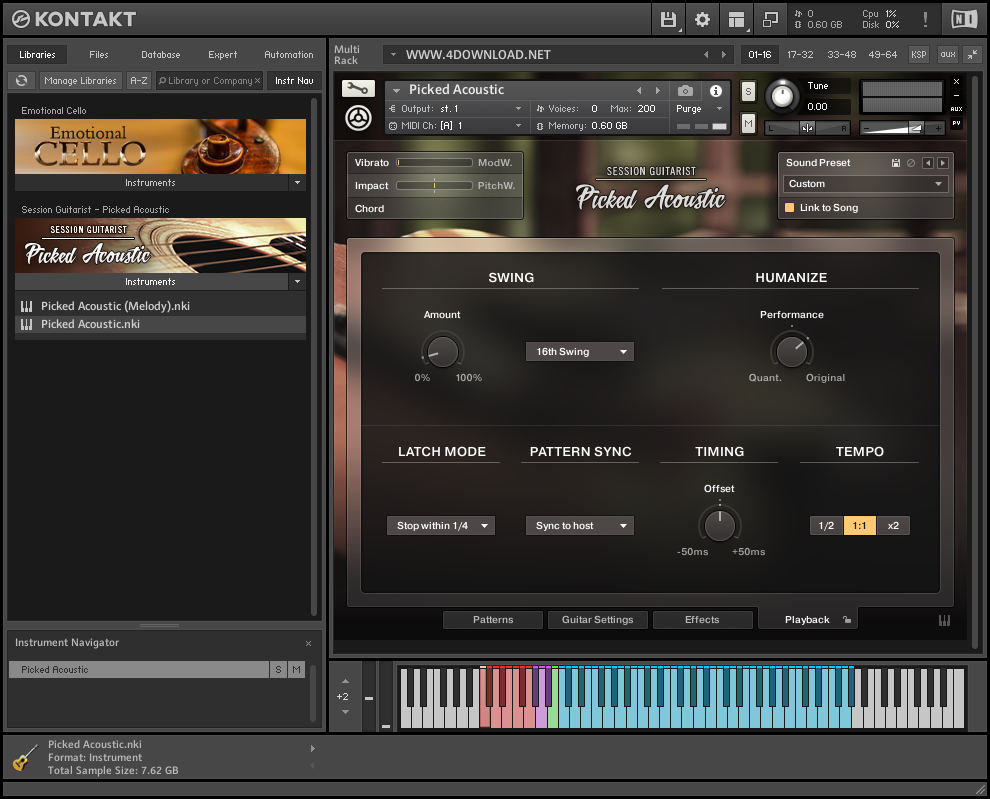Click the KSP button
This screenshot has width=990, height=799.
(919, 55)
